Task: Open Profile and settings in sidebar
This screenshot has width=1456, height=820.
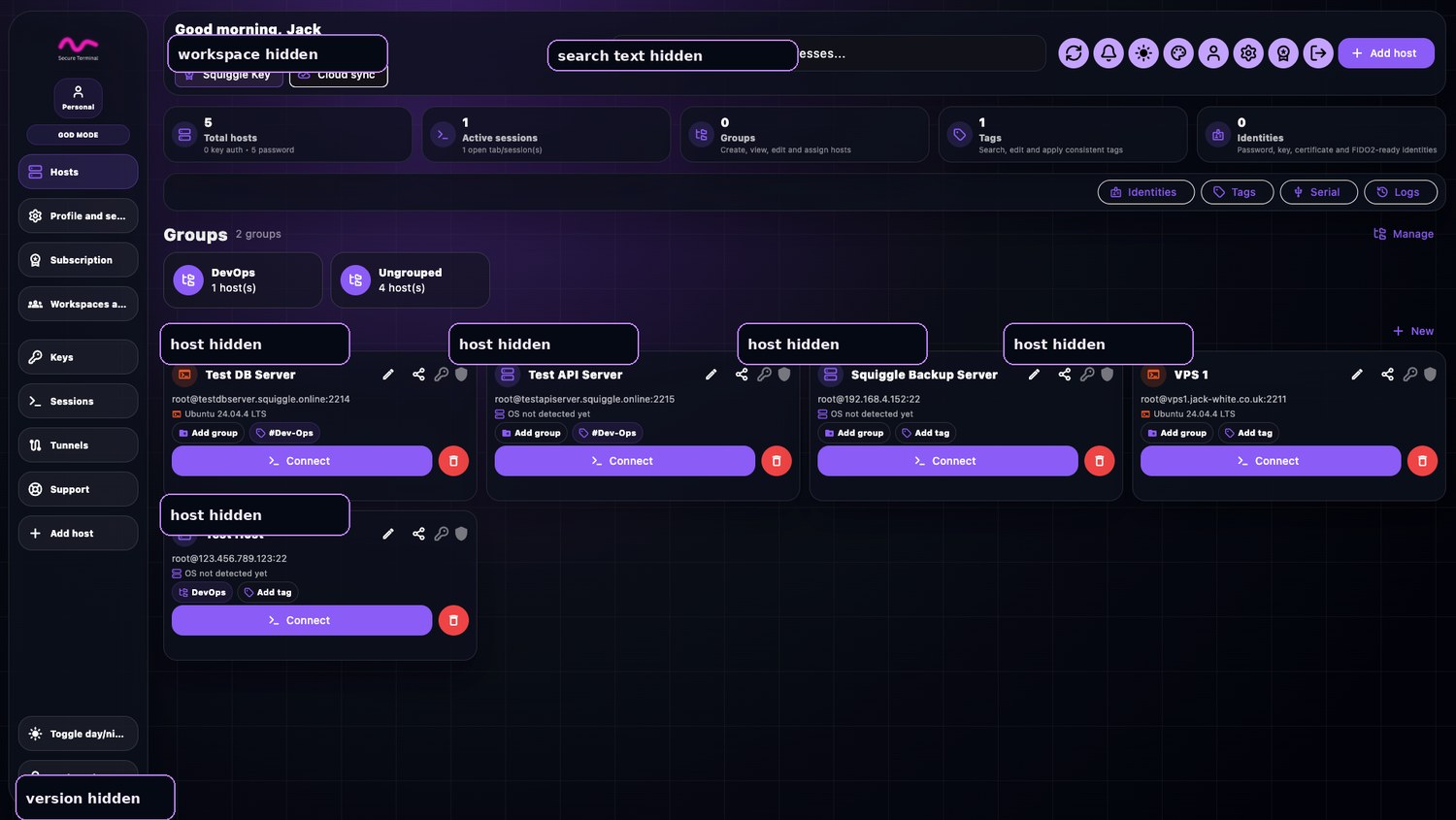Action: 78,215
